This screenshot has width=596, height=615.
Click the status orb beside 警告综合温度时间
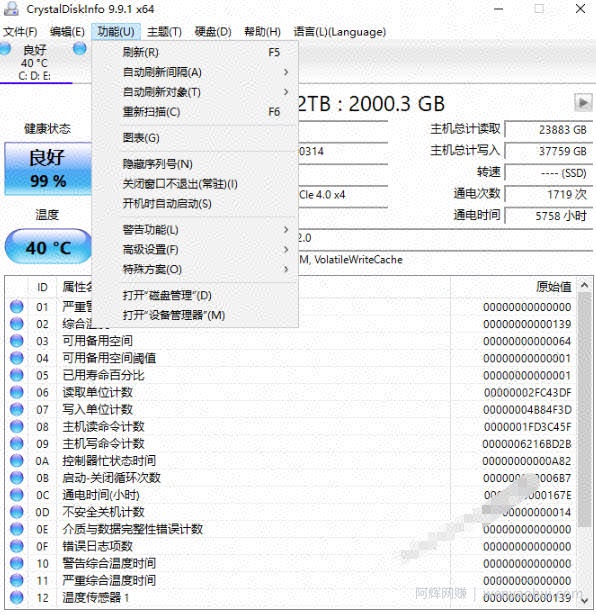tap(16, 563)
